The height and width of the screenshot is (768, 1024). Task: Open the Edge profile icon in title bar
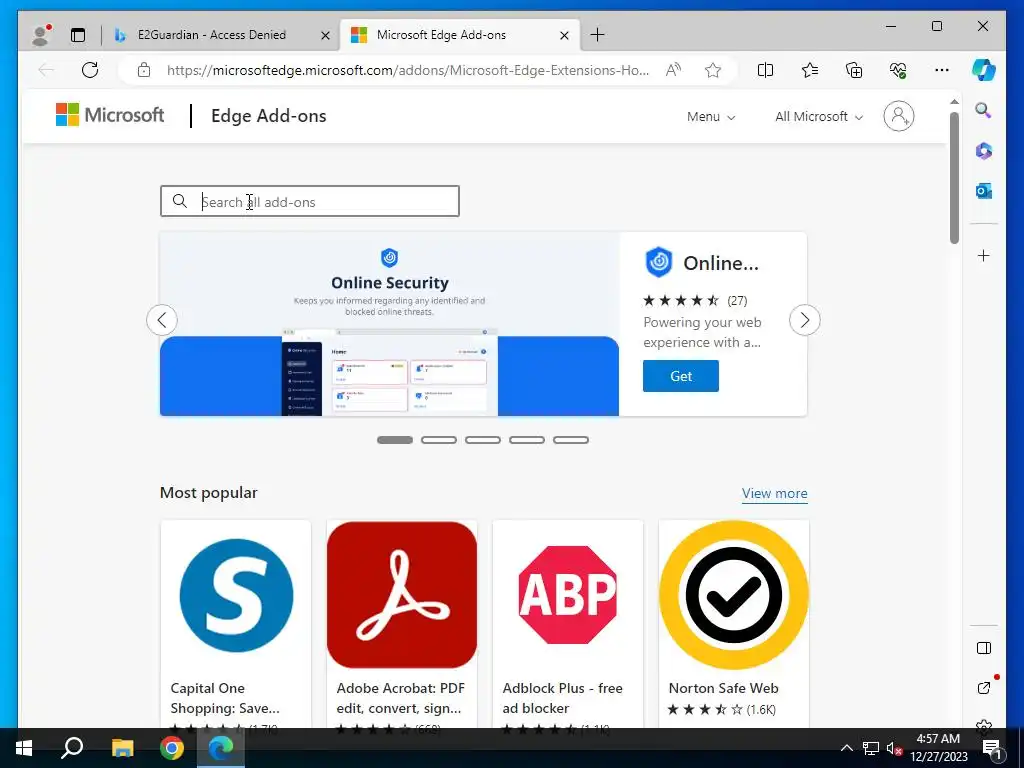(x=42, y=35)
